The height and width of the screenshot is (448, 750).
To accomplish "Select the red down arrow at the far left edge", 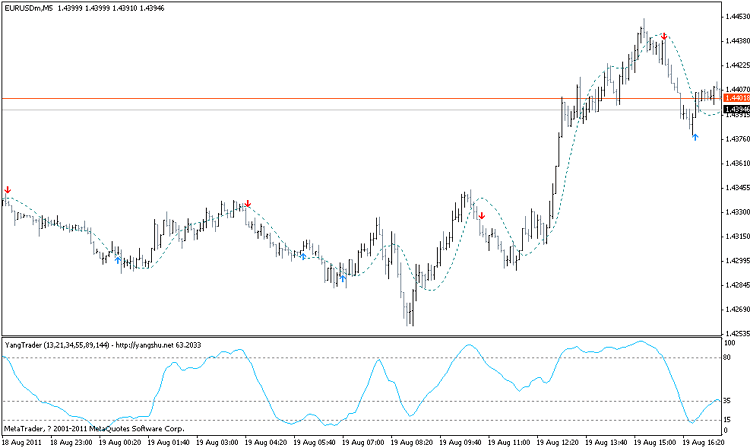I will (8, 190).
